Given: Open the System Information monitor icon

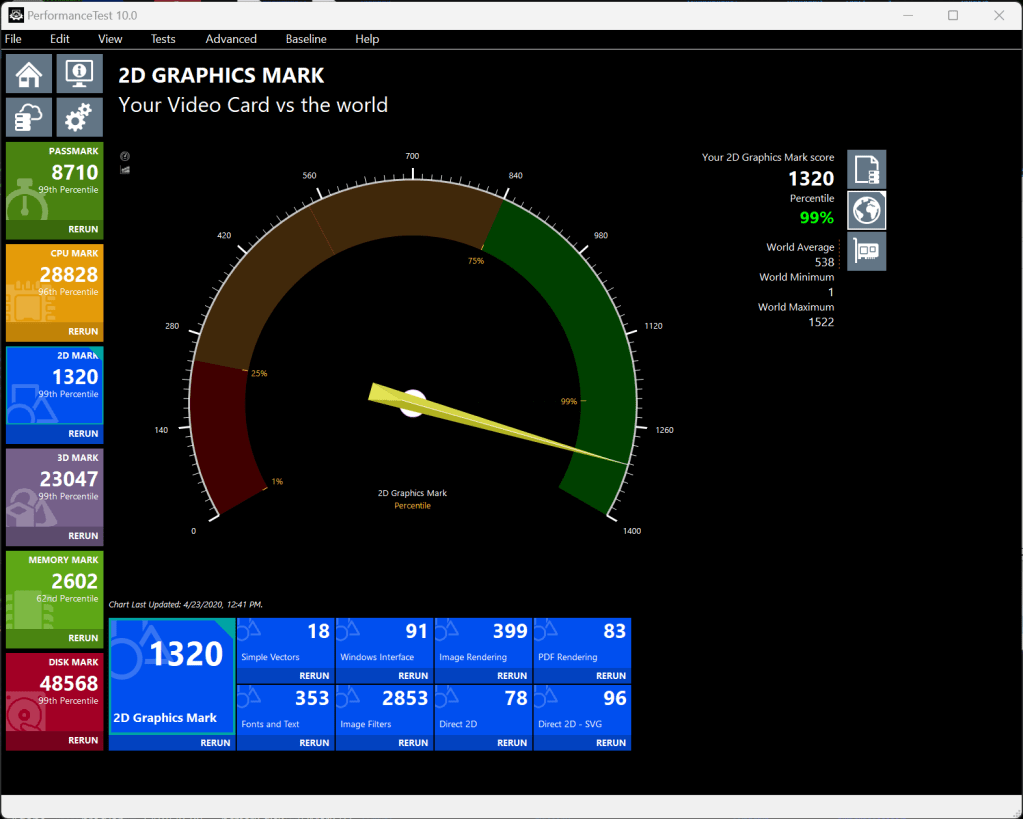Looking at the screenshot, I should 79,74.
